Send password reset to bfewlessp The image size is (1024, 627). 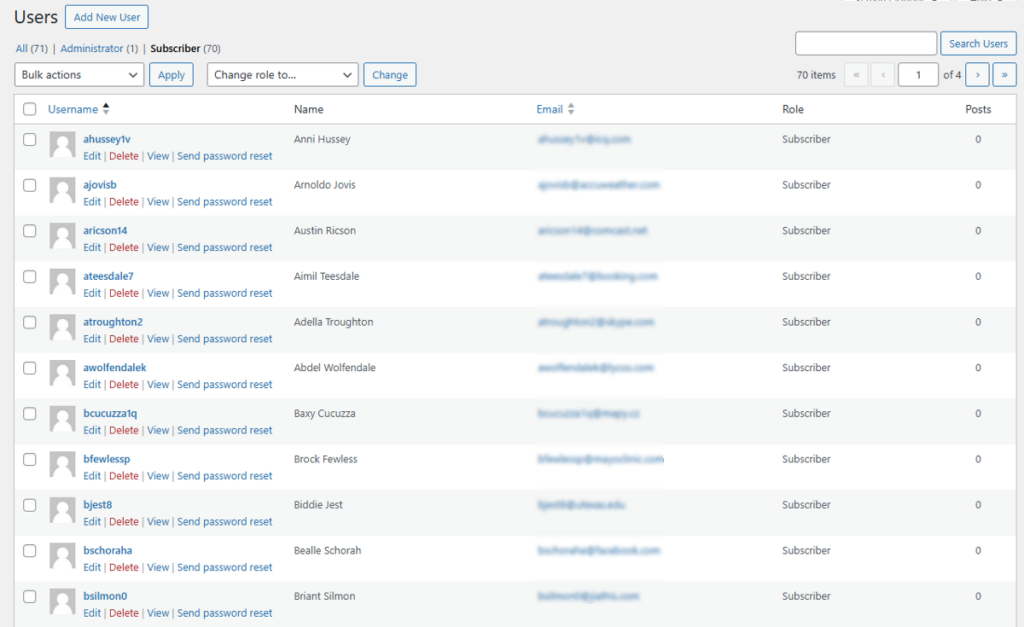click(x=225, y=476)
